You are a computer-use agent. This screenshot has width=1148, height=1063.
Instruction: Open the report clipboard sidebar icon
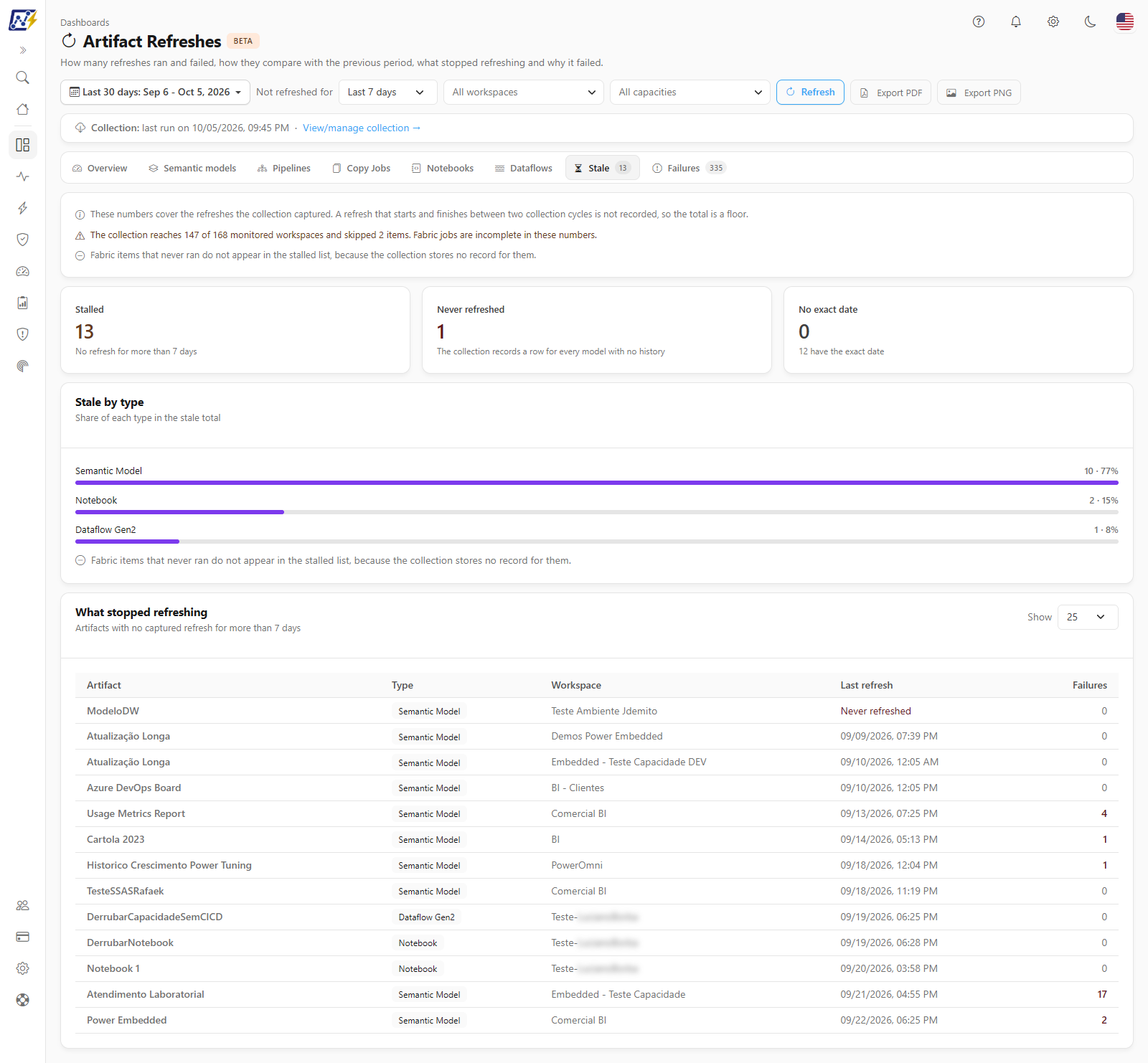tap(23, 303)
